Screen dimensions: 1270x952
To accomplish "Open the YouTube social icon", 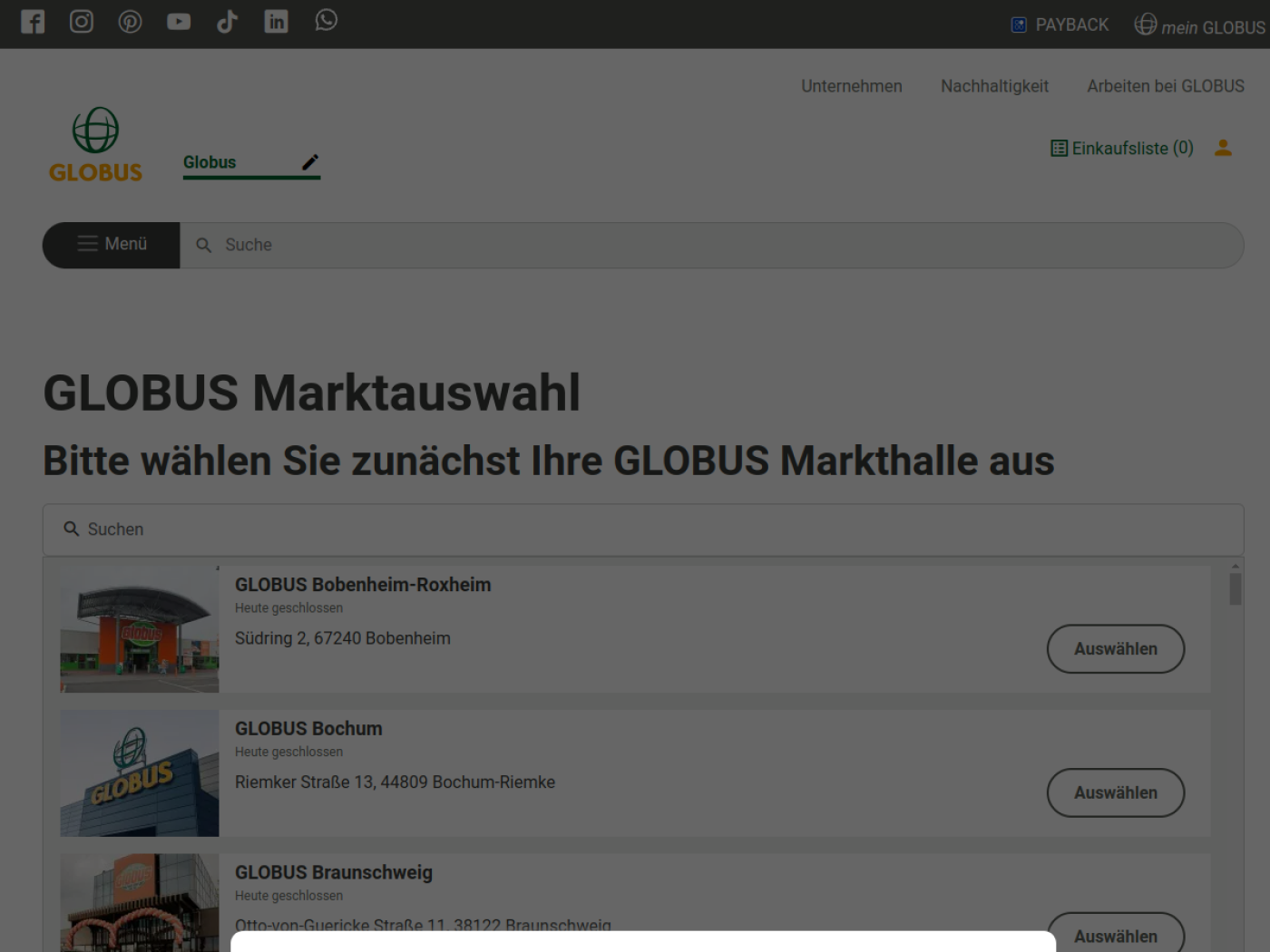I will pos(179,21).
